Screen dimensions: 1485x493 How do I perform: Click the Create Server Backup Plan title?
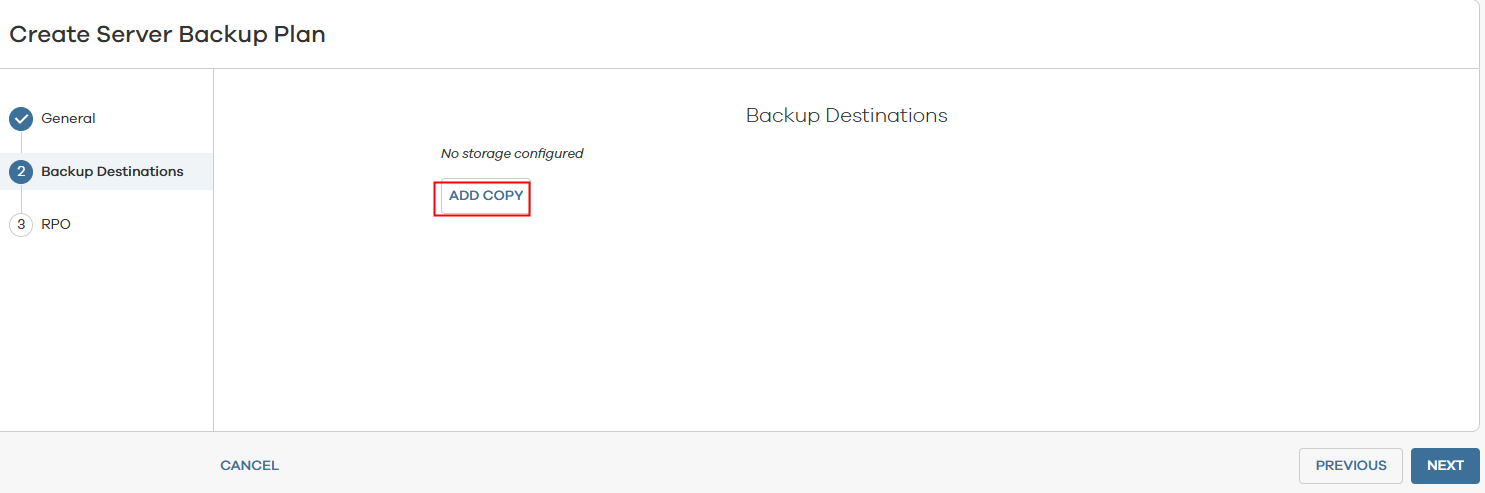167,35
